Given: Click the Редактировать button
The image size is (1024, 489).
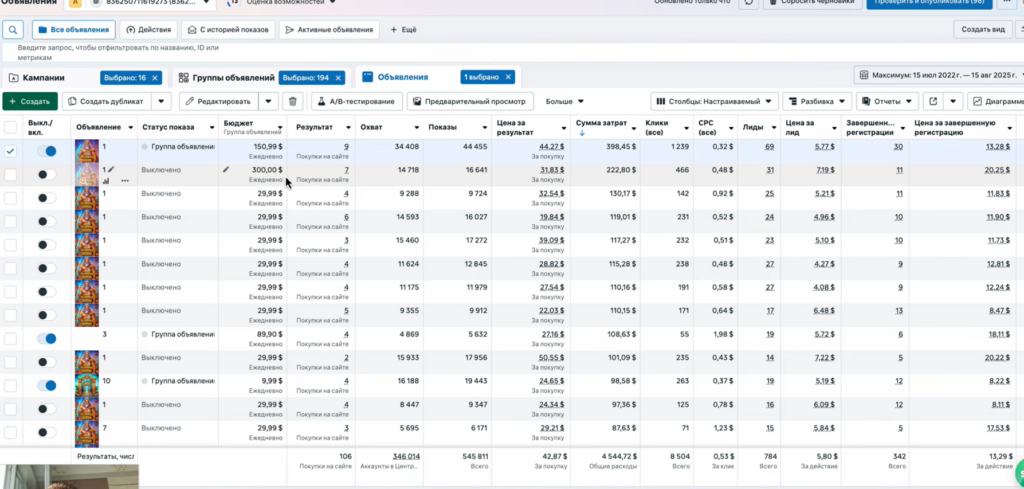Looking at the screenshot, I should 218,101.
